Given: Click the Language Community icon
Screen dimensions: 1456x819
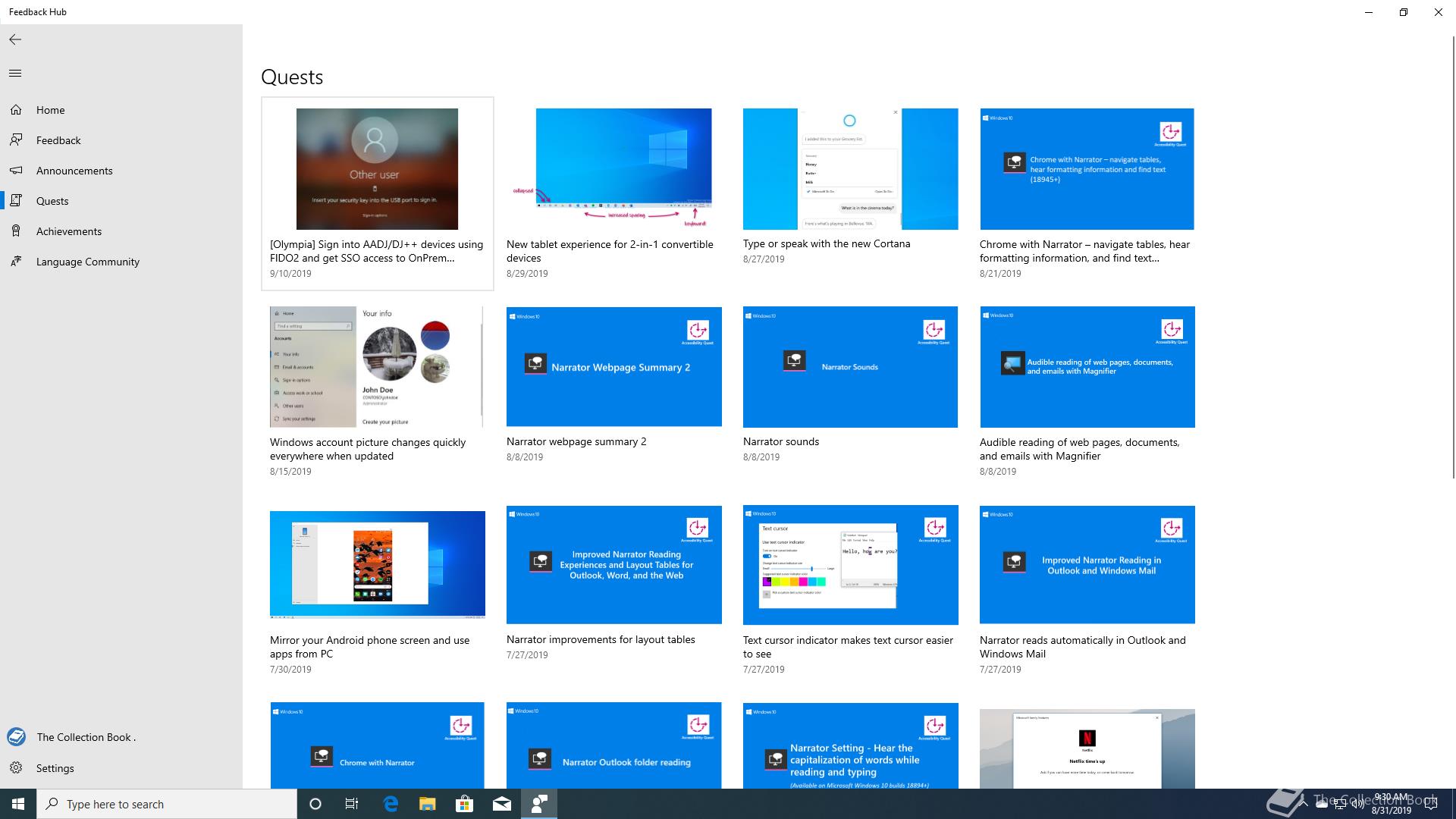Looking at the screenshot, I should 16,262.
